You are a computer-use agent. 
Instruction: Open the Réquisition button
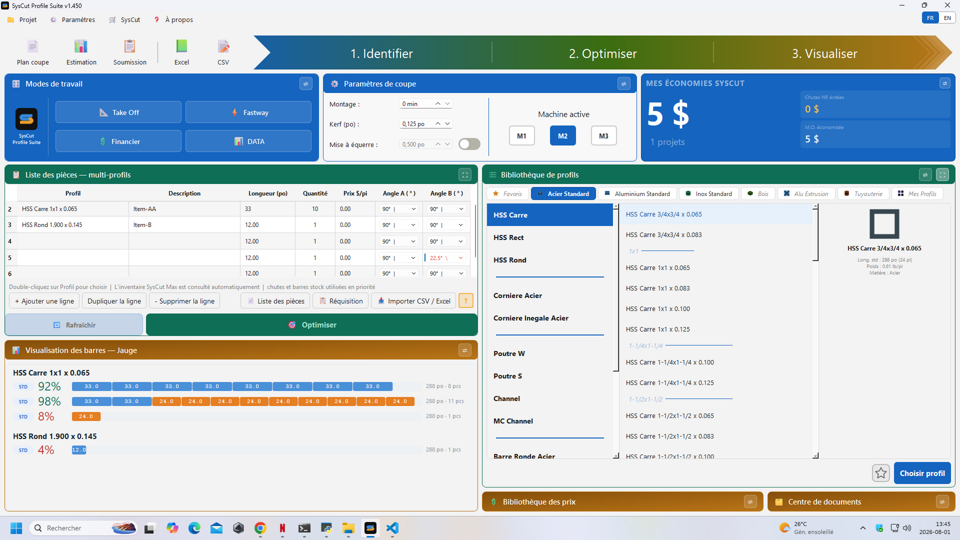point(341,301)
